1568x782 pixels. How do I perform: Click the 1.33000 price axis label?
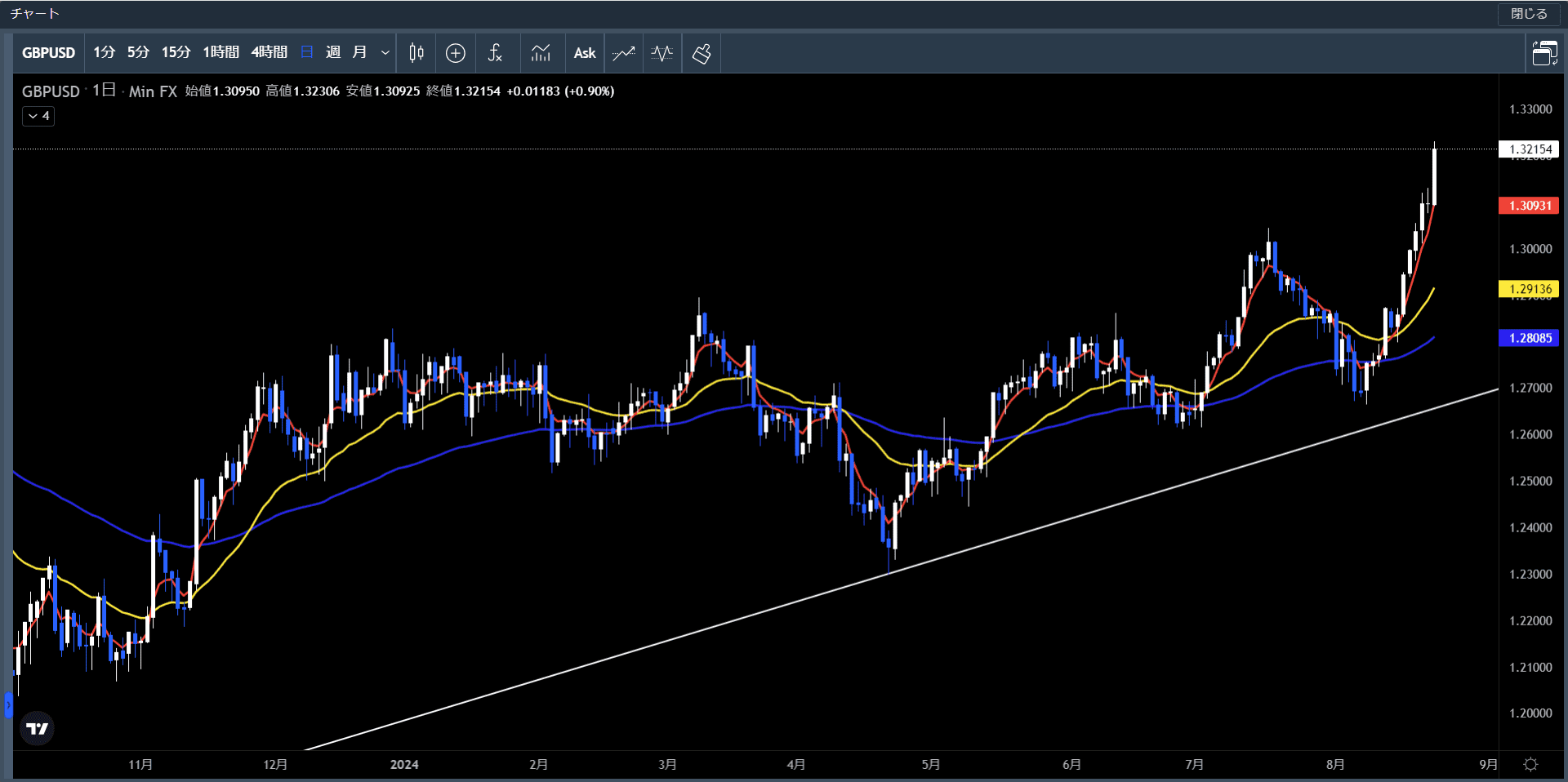coord(1530,109)
